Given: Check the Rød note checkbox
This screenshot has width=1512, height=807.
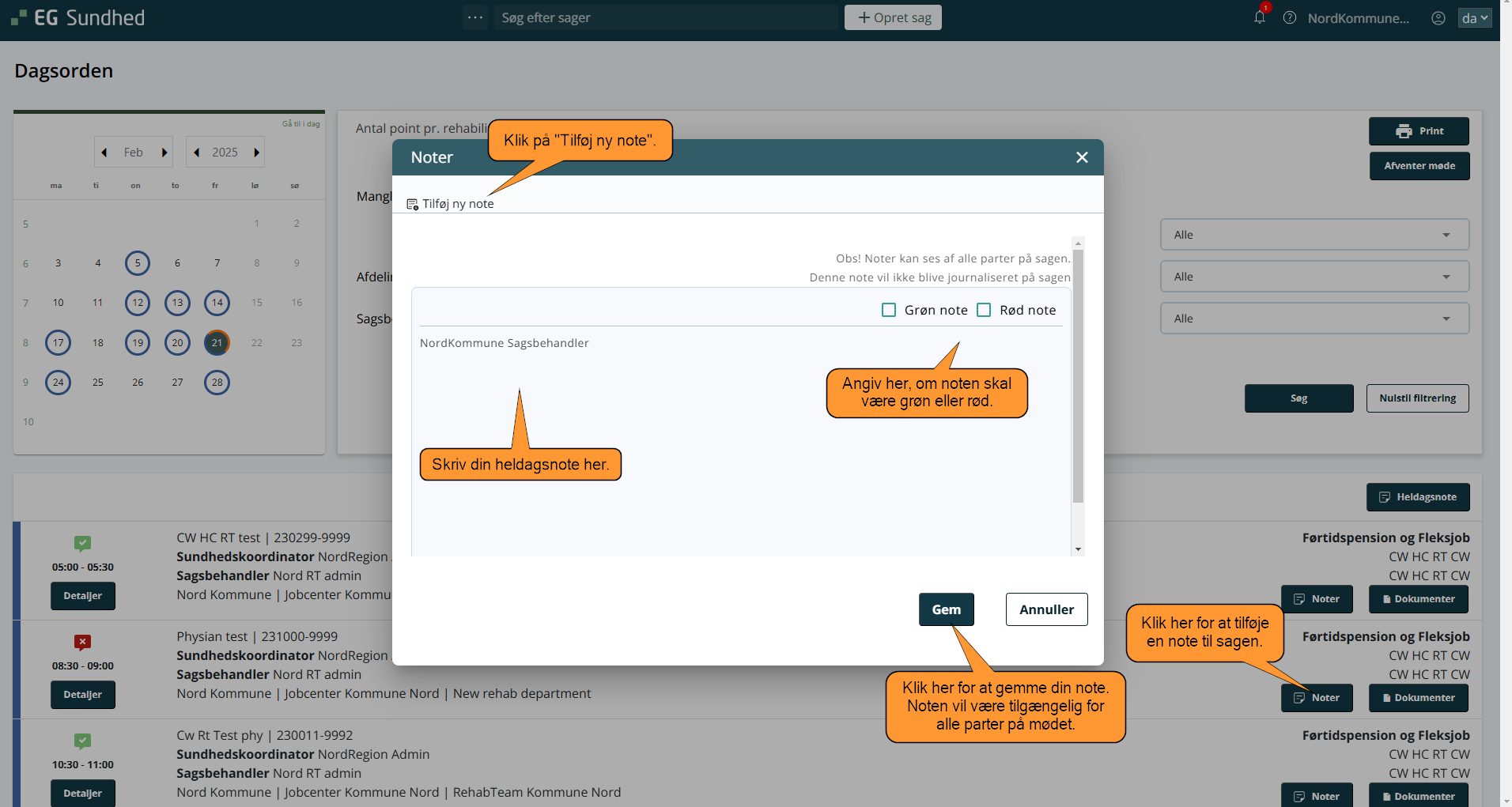Looking at the screenshot, I should pyautogui.click(x=984, y=310).
